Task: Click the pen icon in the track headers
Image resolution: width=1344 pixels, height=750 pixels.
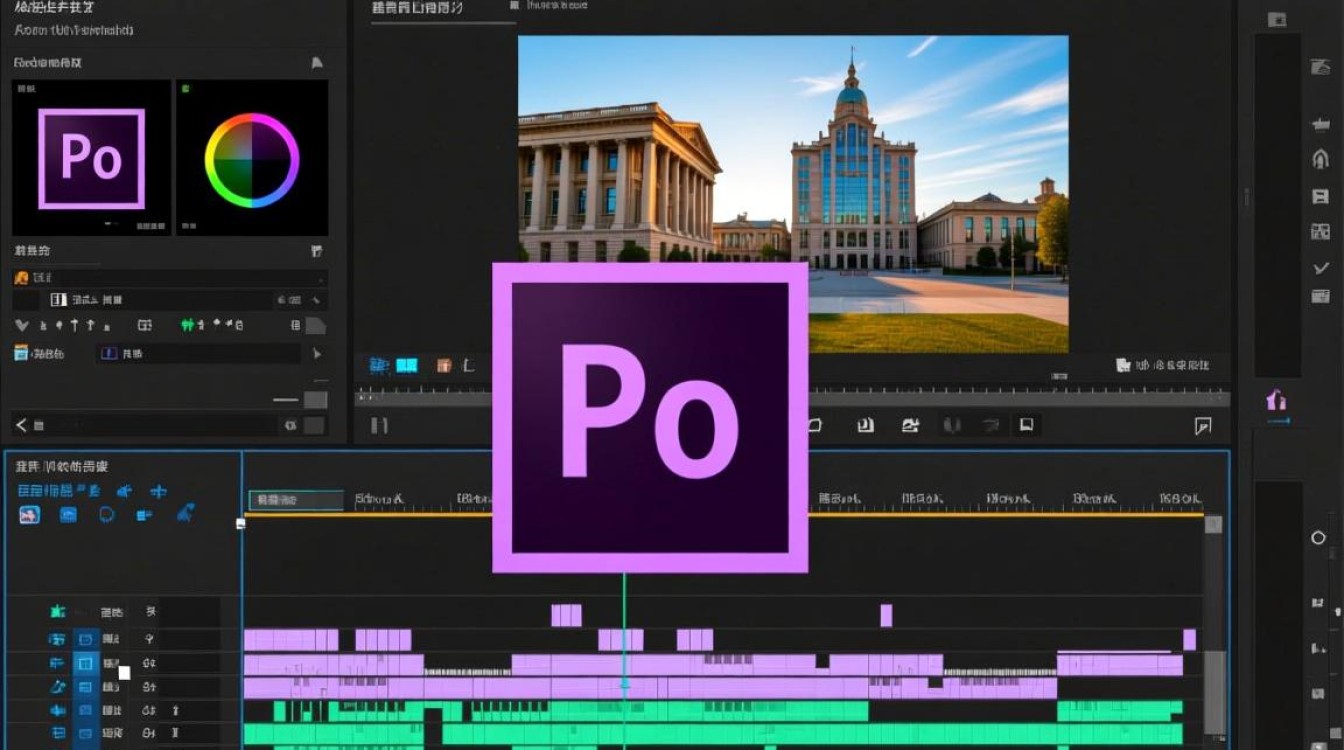Action: [x=57, y=687]
